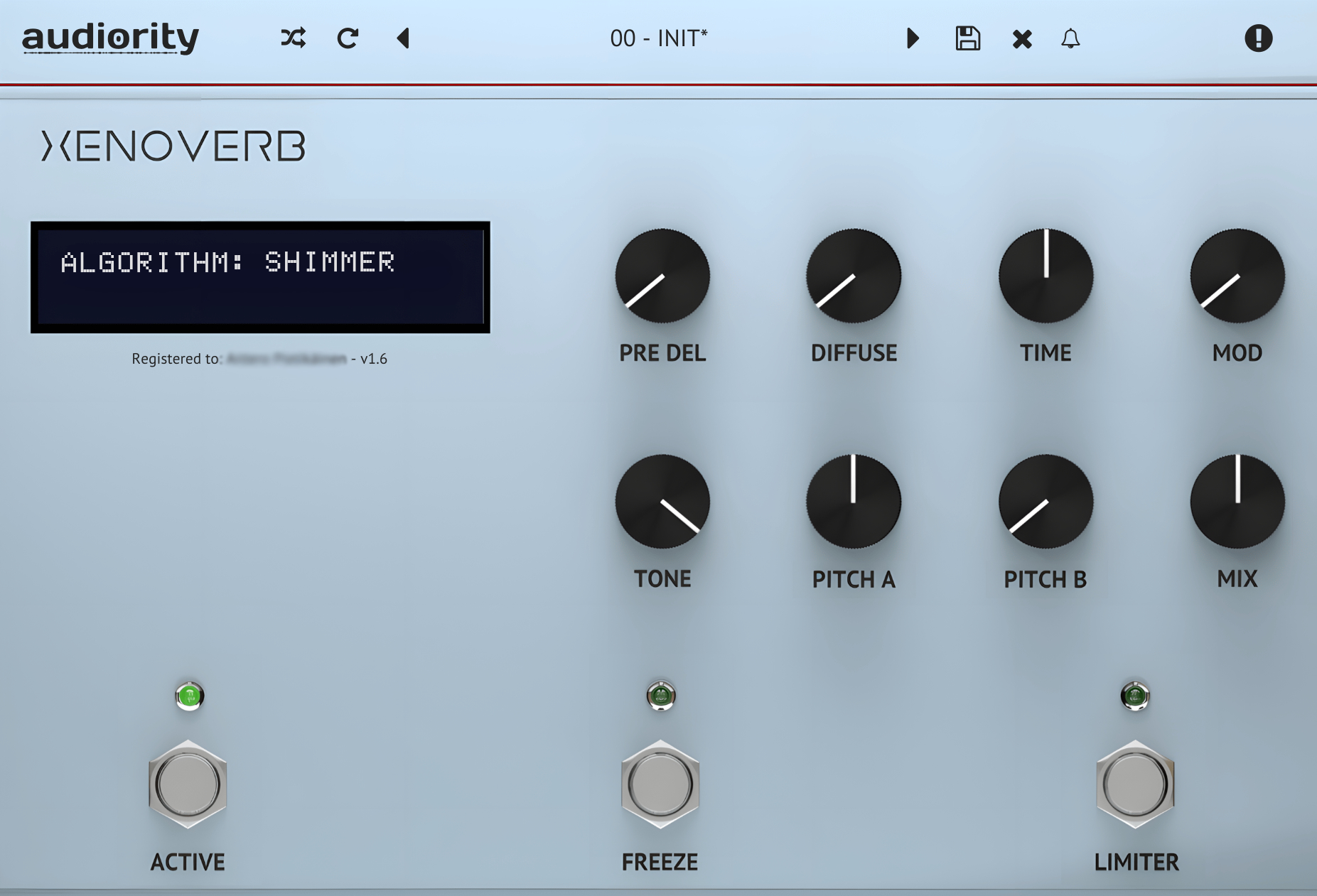Viewport: 1317px width, 896px height.
Task: Click the v1.6 version label
Action: tap(372, 358)
